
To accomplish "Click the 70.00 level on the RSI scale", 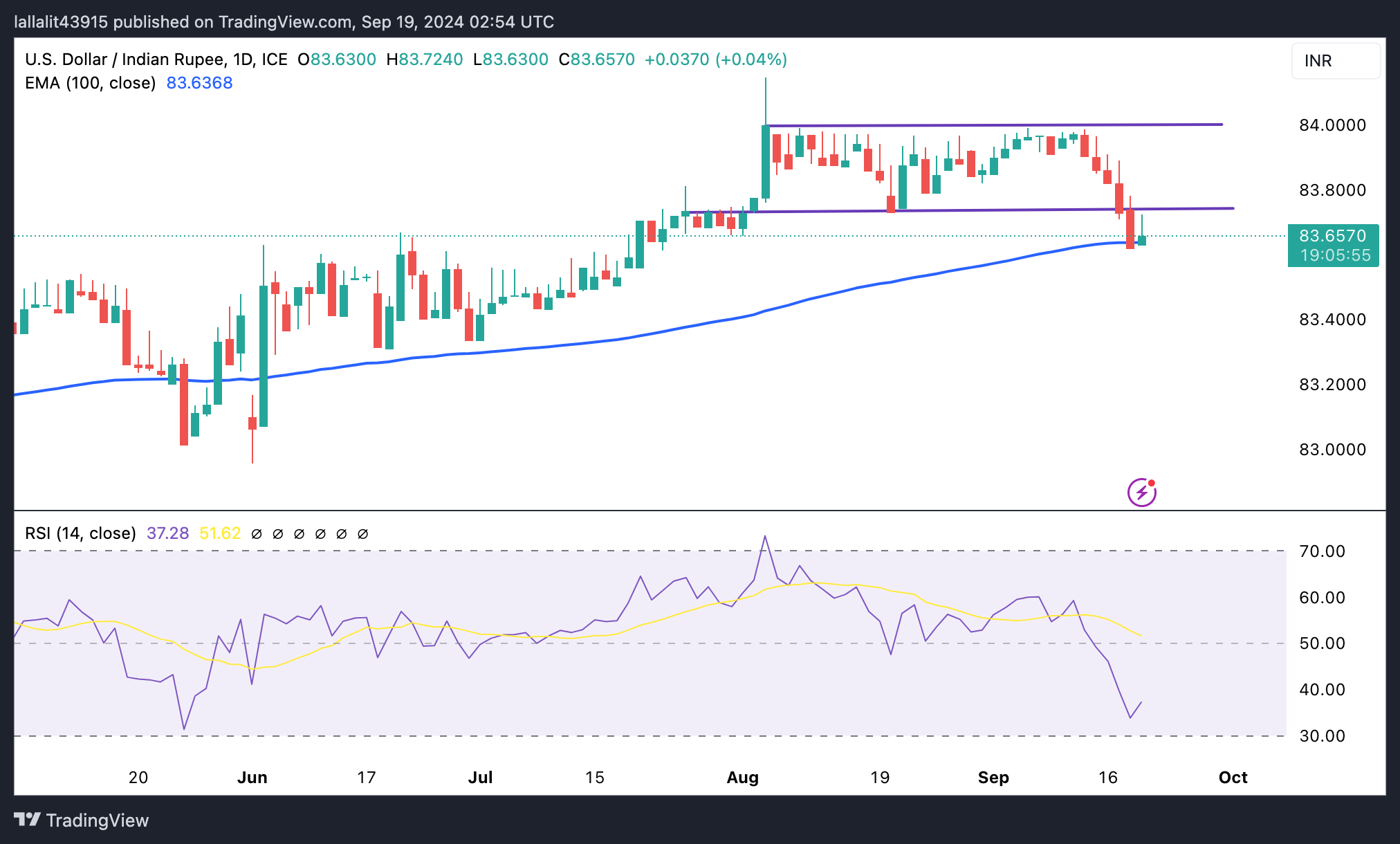I will (x=1322, y=551).
